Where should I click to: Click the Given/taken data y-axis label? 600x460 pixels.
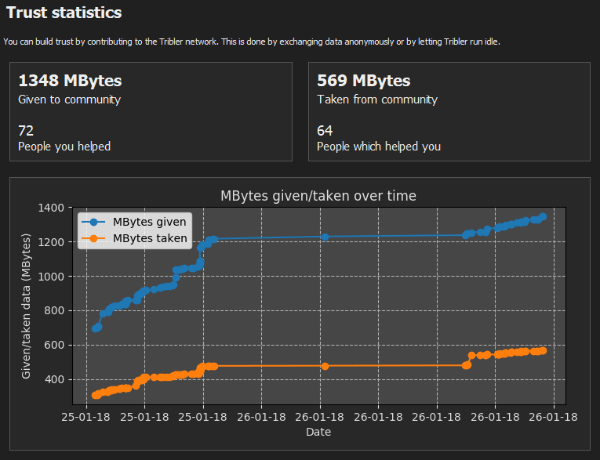click(26, 306)
